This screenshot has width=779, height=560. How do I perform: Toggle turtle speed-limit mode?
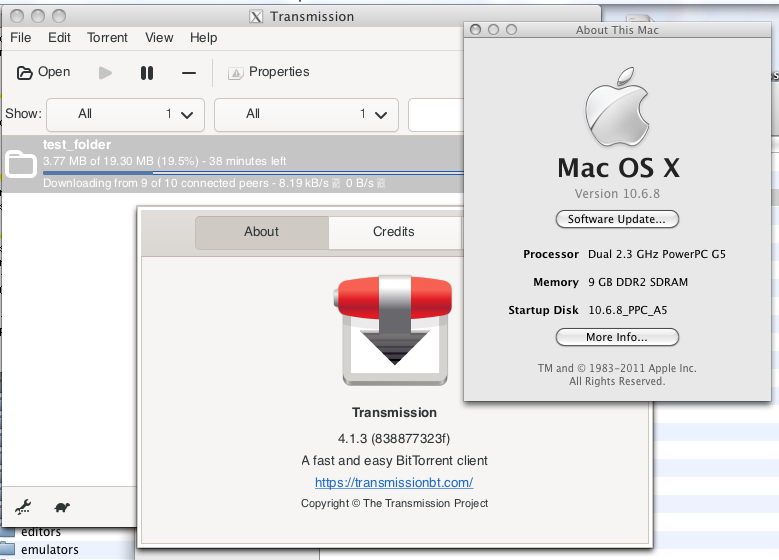pyautogui.click(x=62, y=507)
